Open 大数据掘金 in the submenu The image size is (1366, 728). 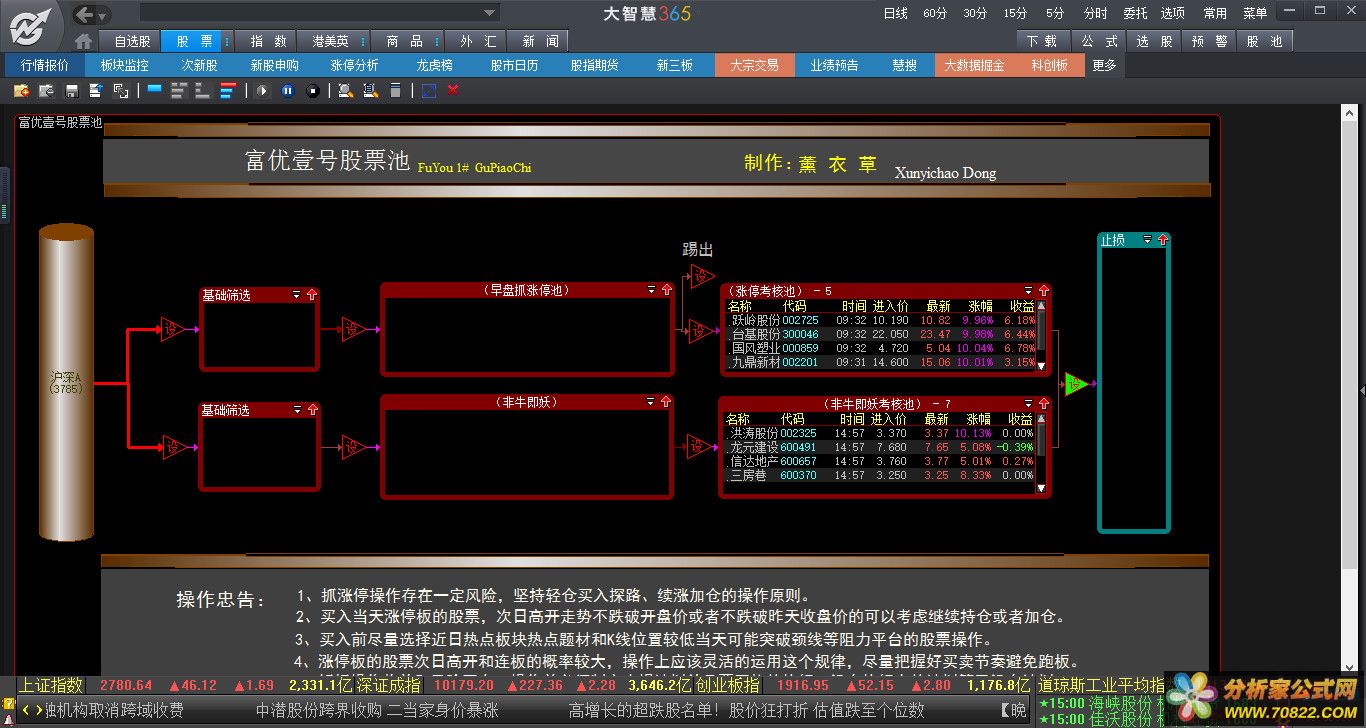975,65
